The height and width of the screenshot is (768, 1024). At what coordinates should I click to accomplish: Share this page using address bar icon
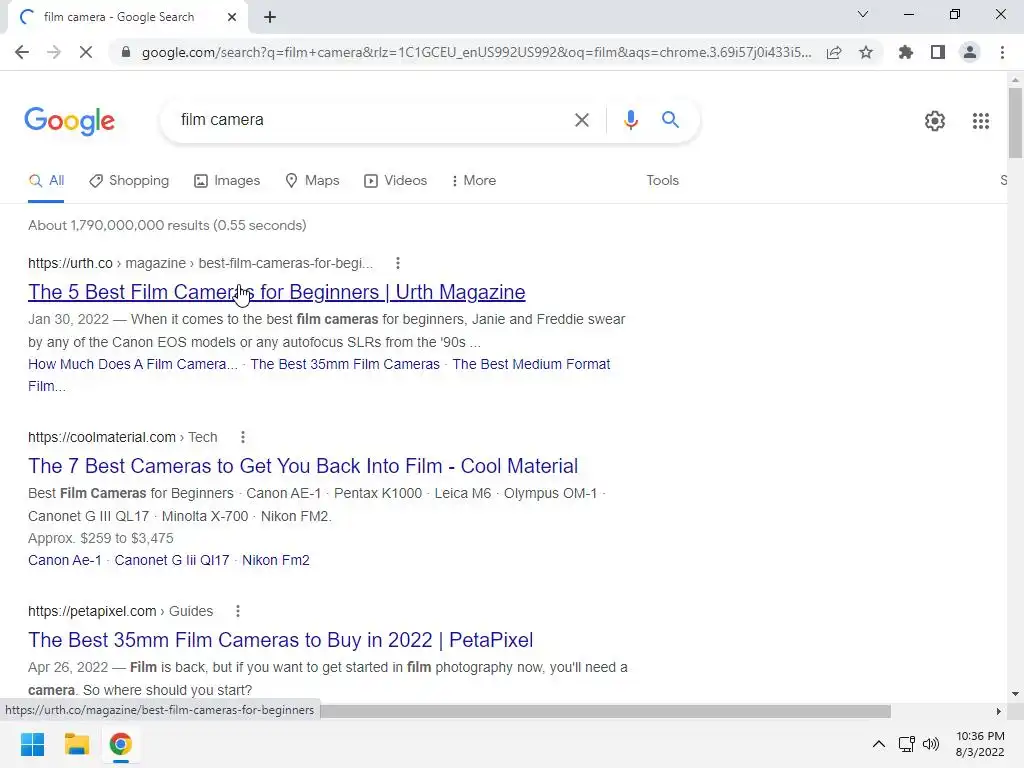[834, 52]
